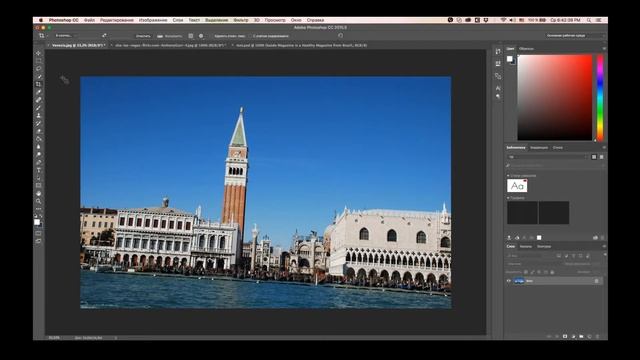The image size is (640, 360).
Task: Hide the Фон layer with eye icon
Action: [x=509, y=281]
